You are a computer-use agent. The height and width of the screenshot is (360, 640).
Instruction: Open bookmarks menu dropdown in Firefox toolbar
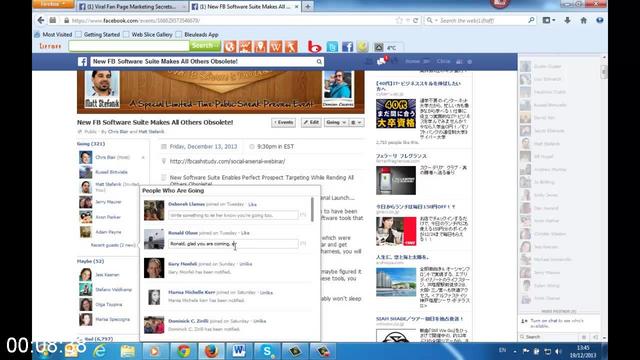tap(549, 20)
